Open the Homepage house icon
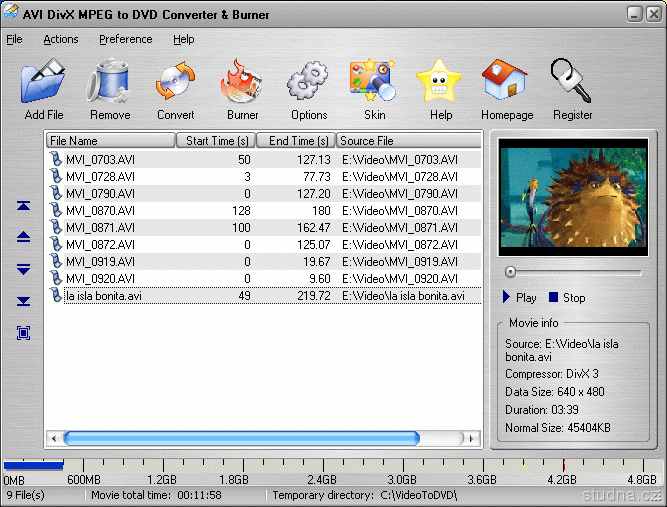The width and height of the screenshot is (667, 507). click(507, 83)
